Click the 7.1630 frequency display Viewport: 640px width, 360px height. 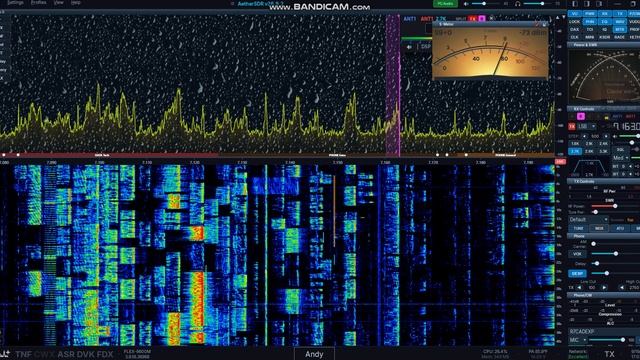pyautogui.click(x=627, y=126)
